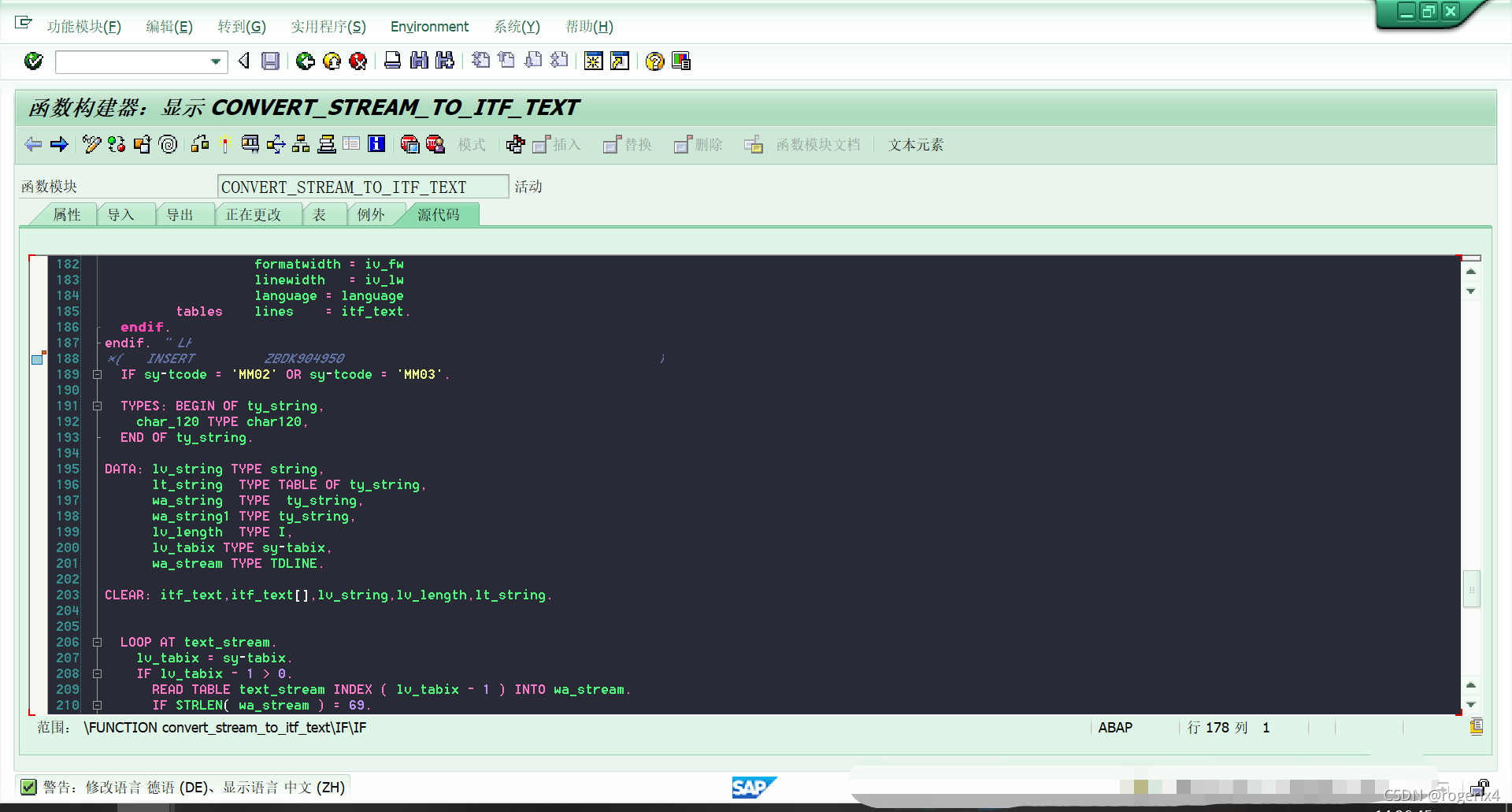Screen dimensions: 1512x812
Task: Jump to Last Page icon
Action: 559,61
